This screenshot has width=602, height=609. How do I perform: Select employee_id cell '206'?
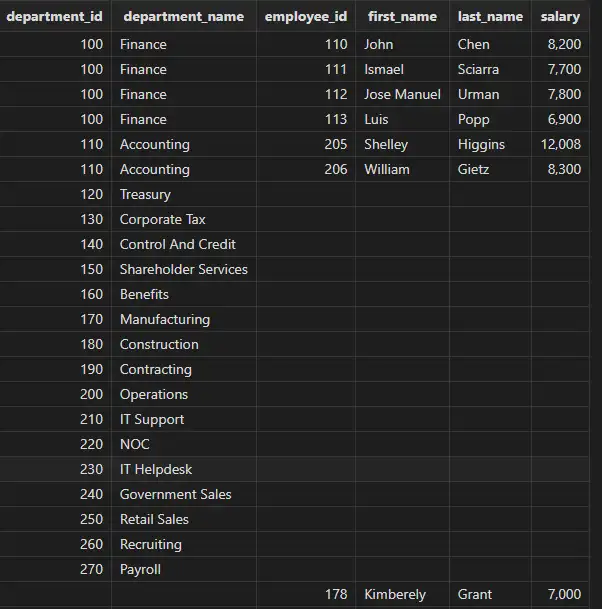306,169
